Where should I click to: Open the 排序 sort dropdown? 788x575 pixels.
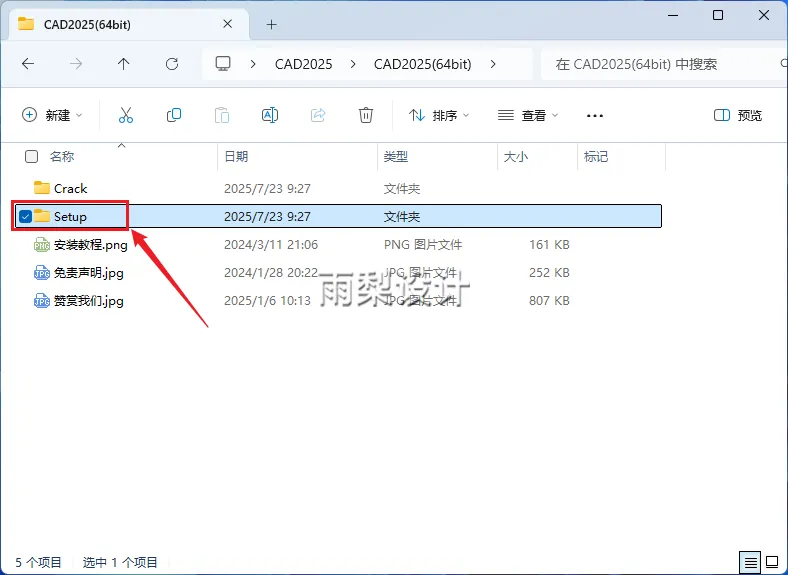pos(439,116)
